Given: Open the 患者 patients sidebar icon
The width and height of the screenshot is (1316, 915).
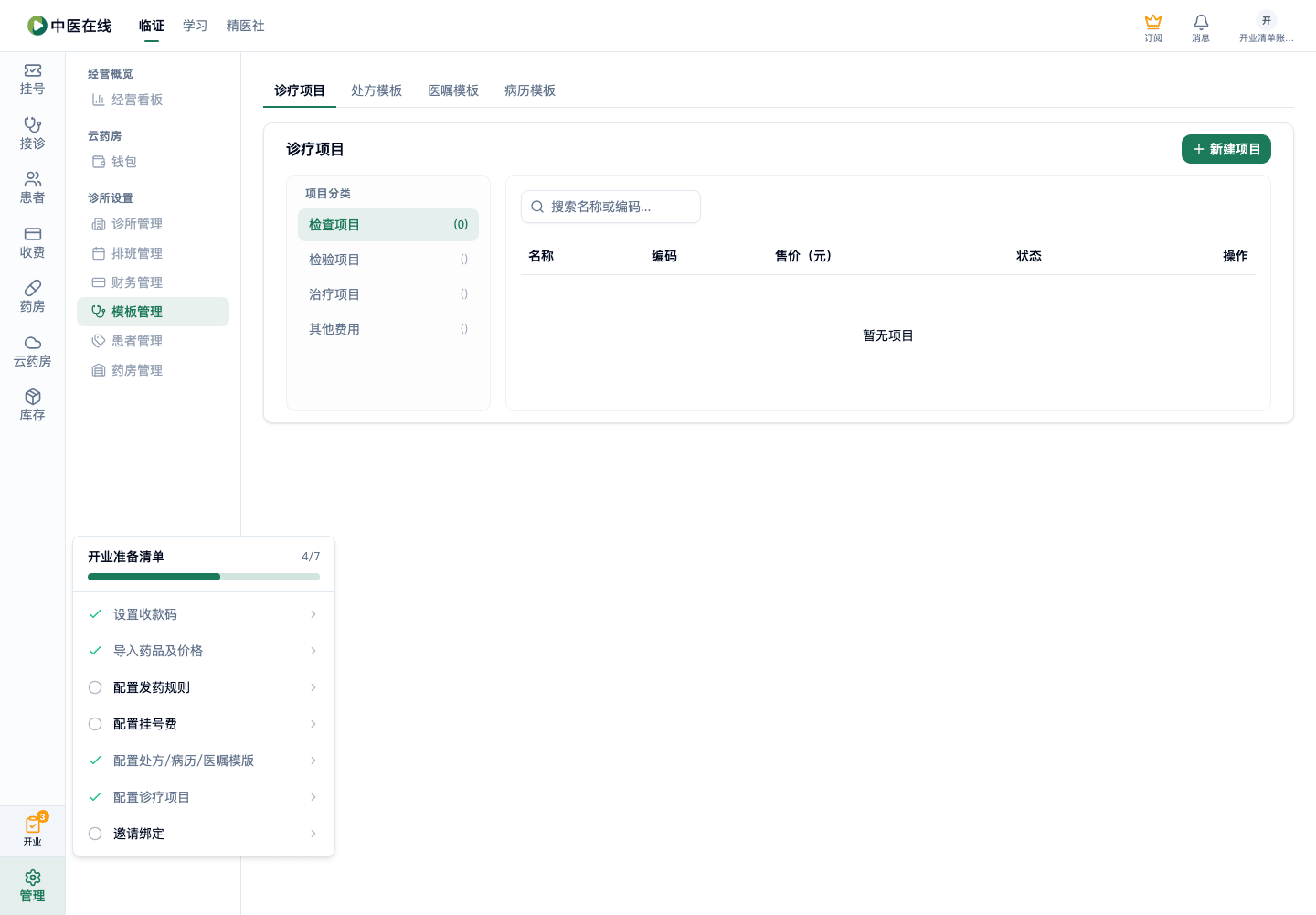Looking at the screenshot, I should tap(33, 179).
